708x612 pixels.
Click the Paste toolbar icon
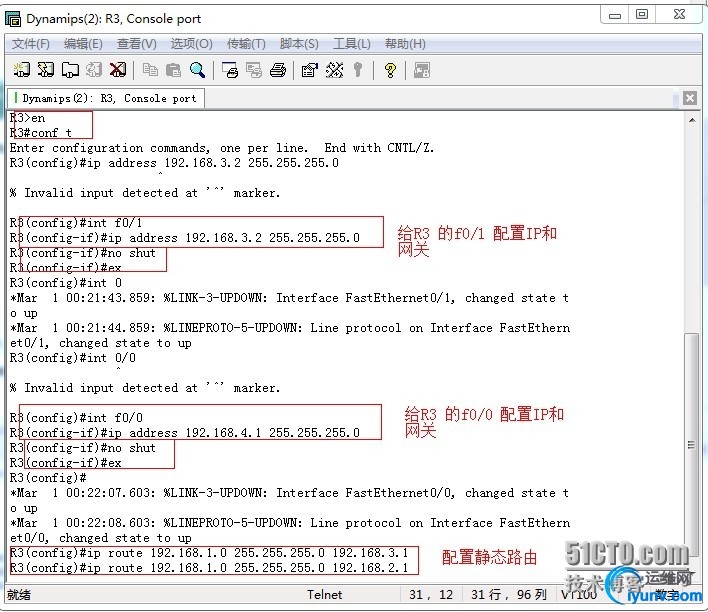173,70
